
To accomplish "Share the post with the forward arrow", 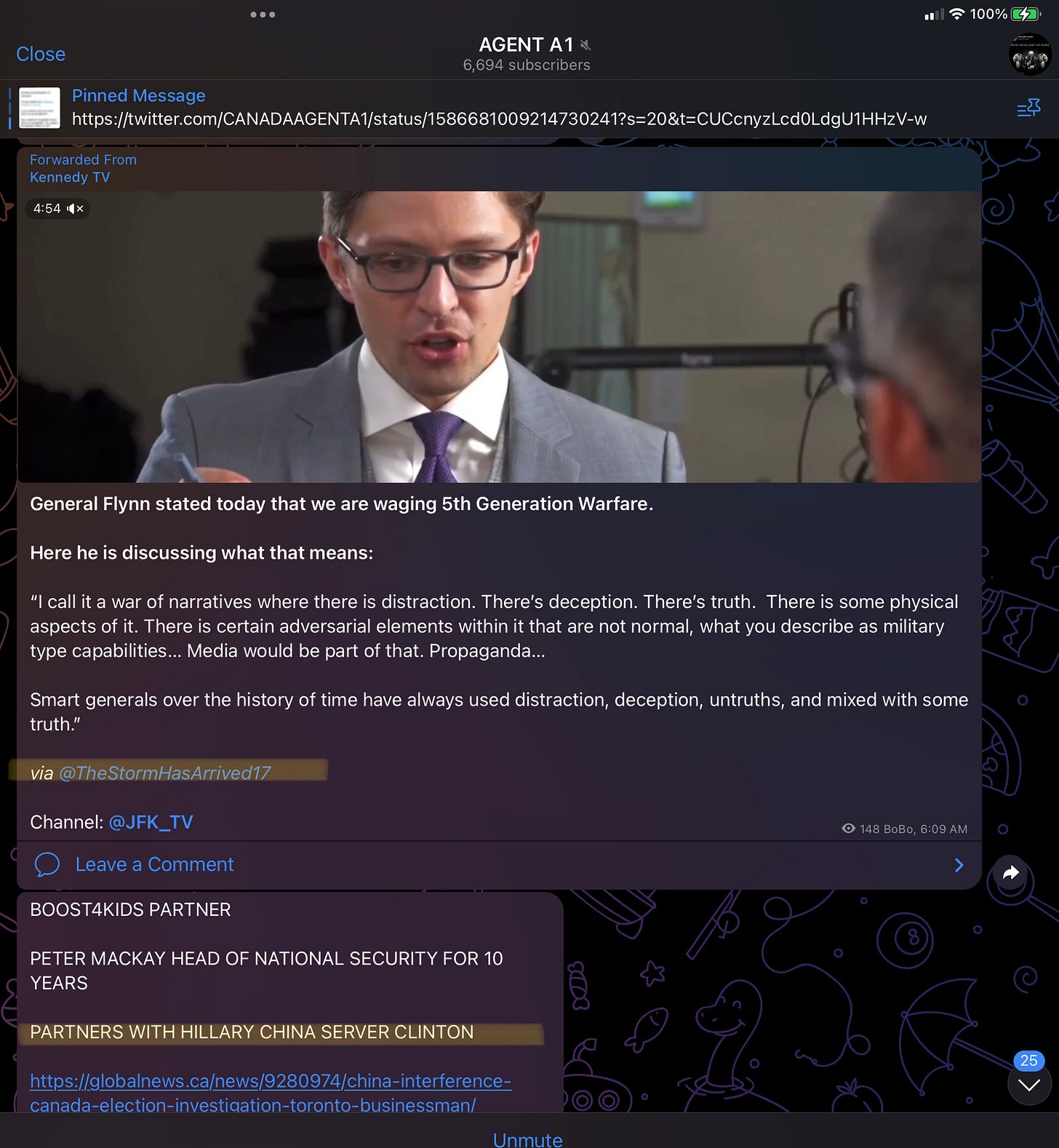I will coord(1011,873).
